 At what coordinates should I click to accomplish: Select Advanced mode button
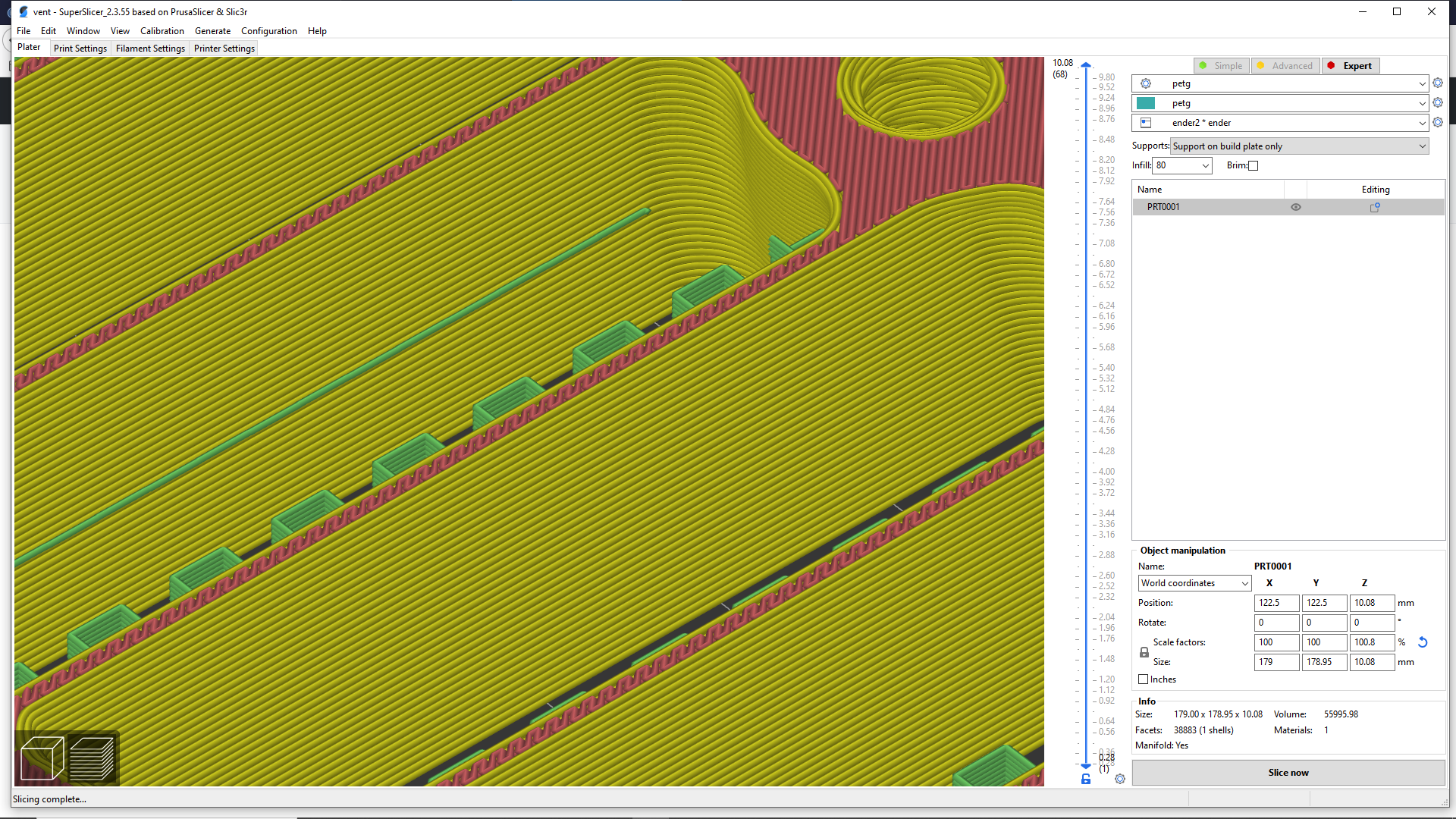coord(1285,66)
